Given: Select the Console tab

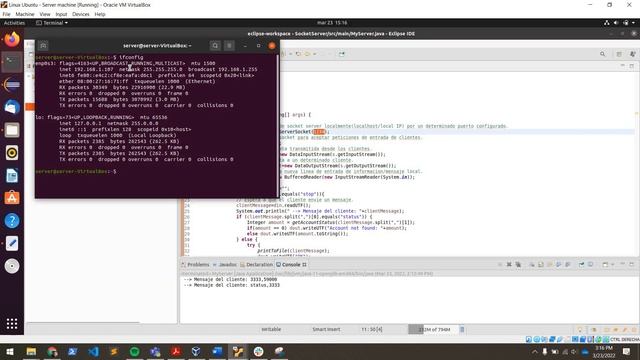Looking at the screenshot, I should (291, 264).
